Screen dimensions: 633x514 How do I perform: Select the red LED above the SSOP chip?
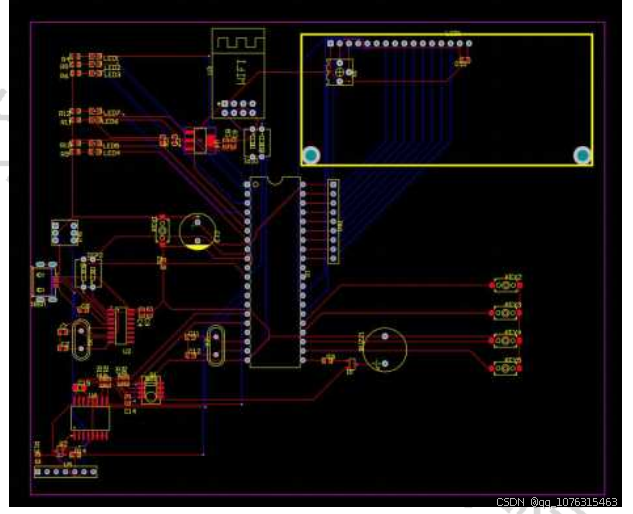click(80, 388)
